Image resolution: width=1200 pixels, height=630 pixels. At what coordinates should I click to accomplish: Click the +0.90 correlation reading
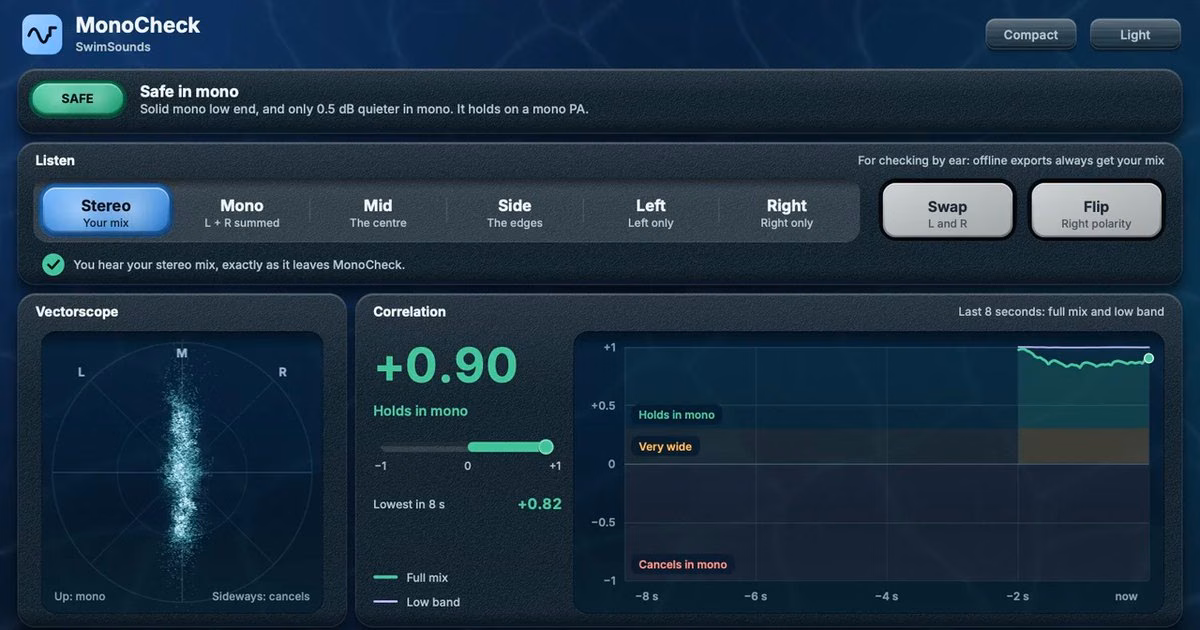click(446, 366)
